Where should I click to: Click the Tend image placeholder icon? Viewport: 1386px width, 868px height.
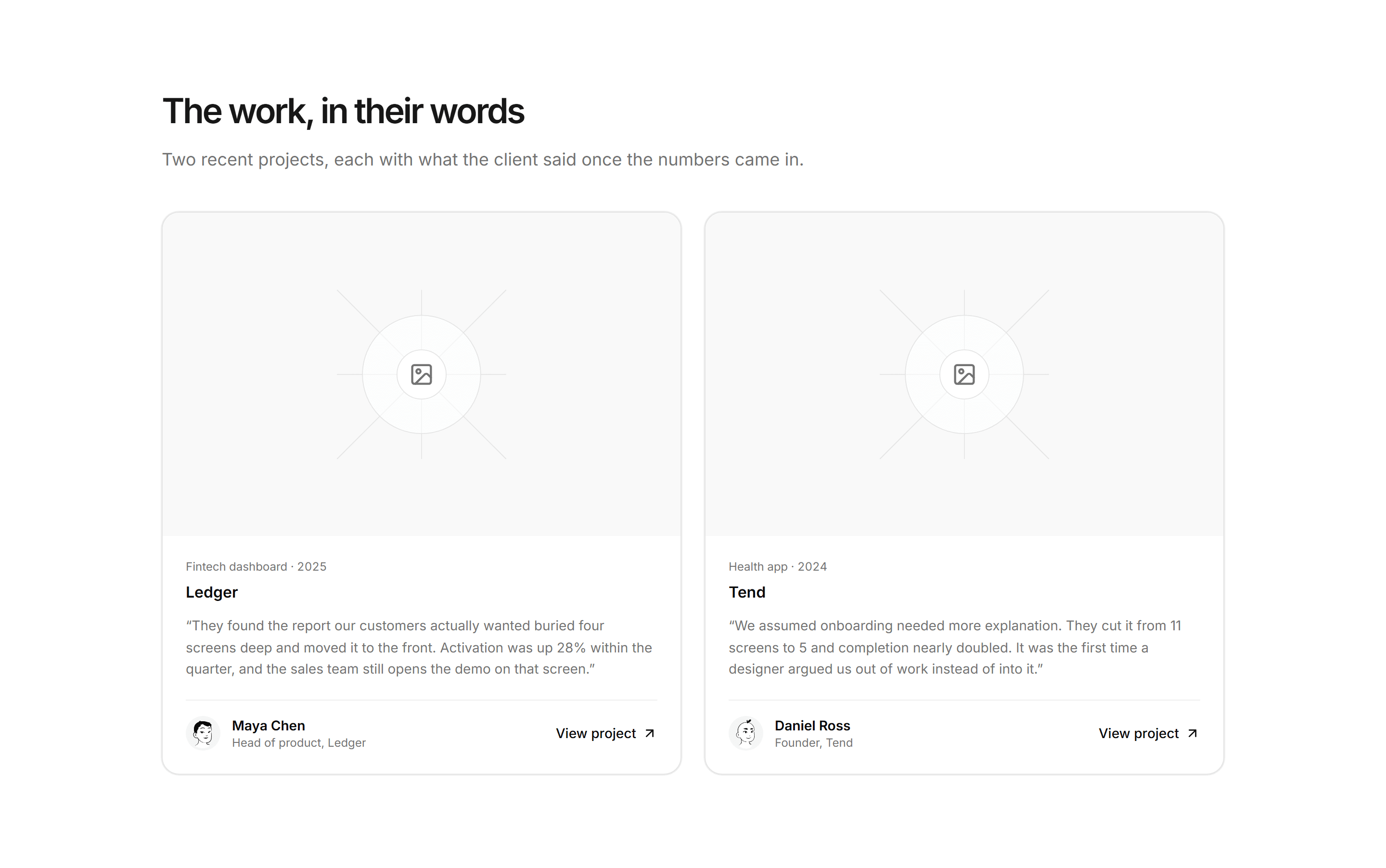click(963, 374)
